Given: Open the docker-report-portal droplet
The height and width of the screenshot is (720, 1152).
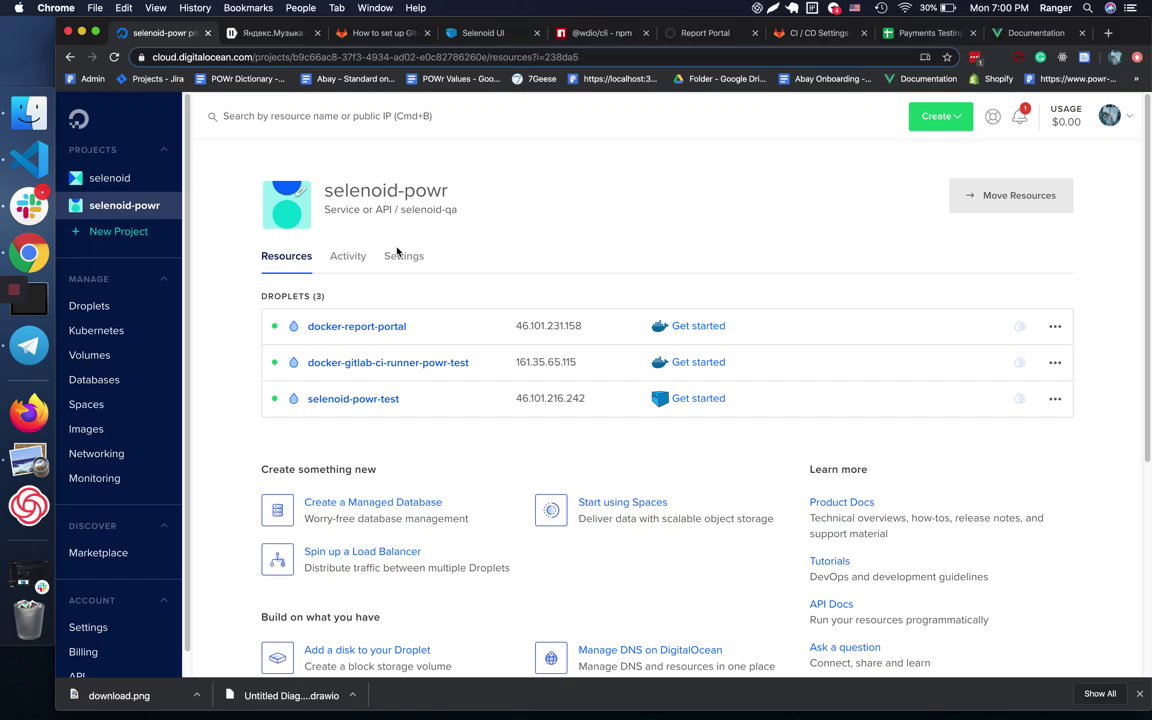Looking at the screenshot, I should pos(356,326).
